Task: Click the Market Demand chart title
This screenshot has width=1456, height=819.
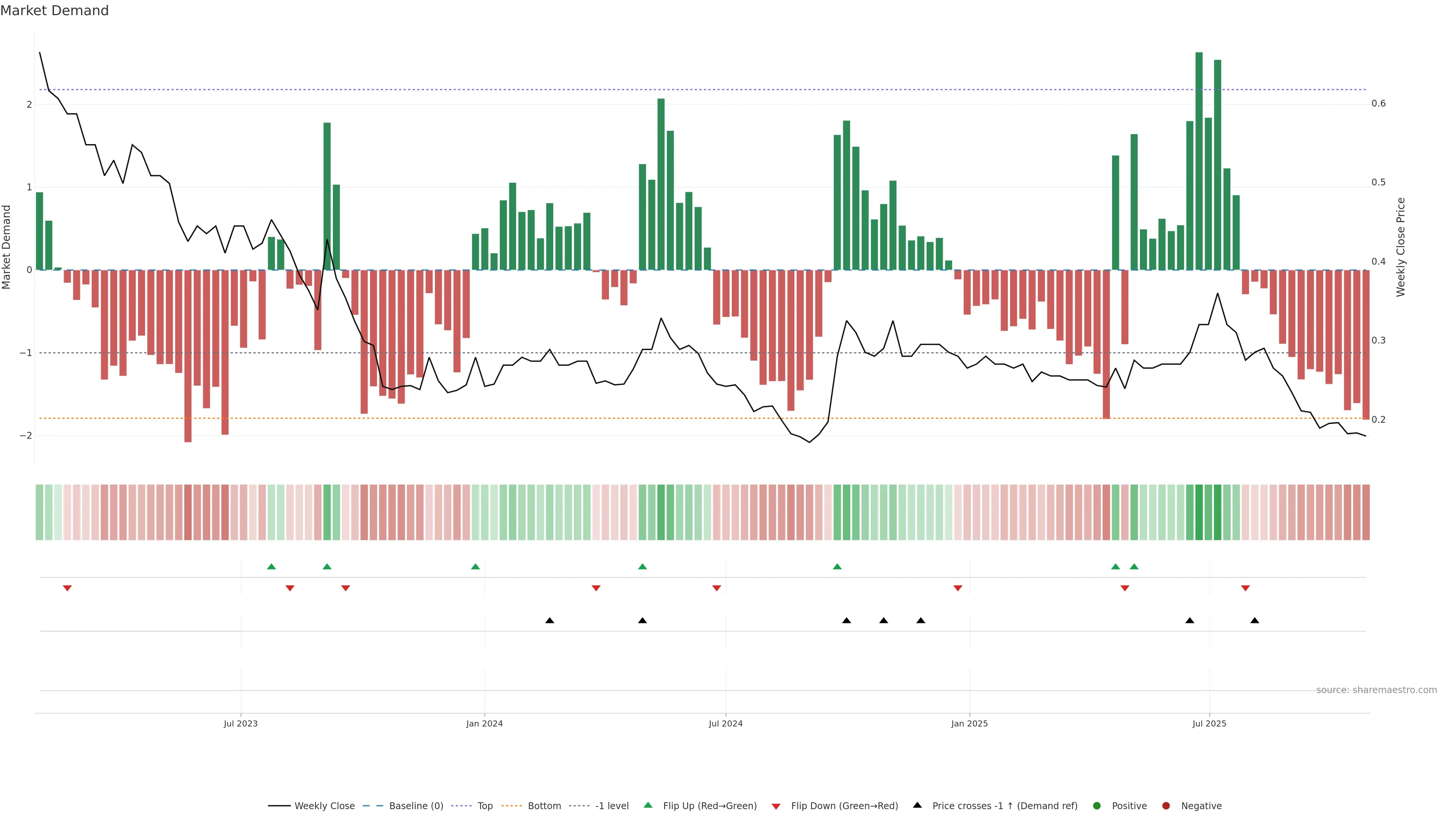Action: pyautogui.click(x=54, y=11)
